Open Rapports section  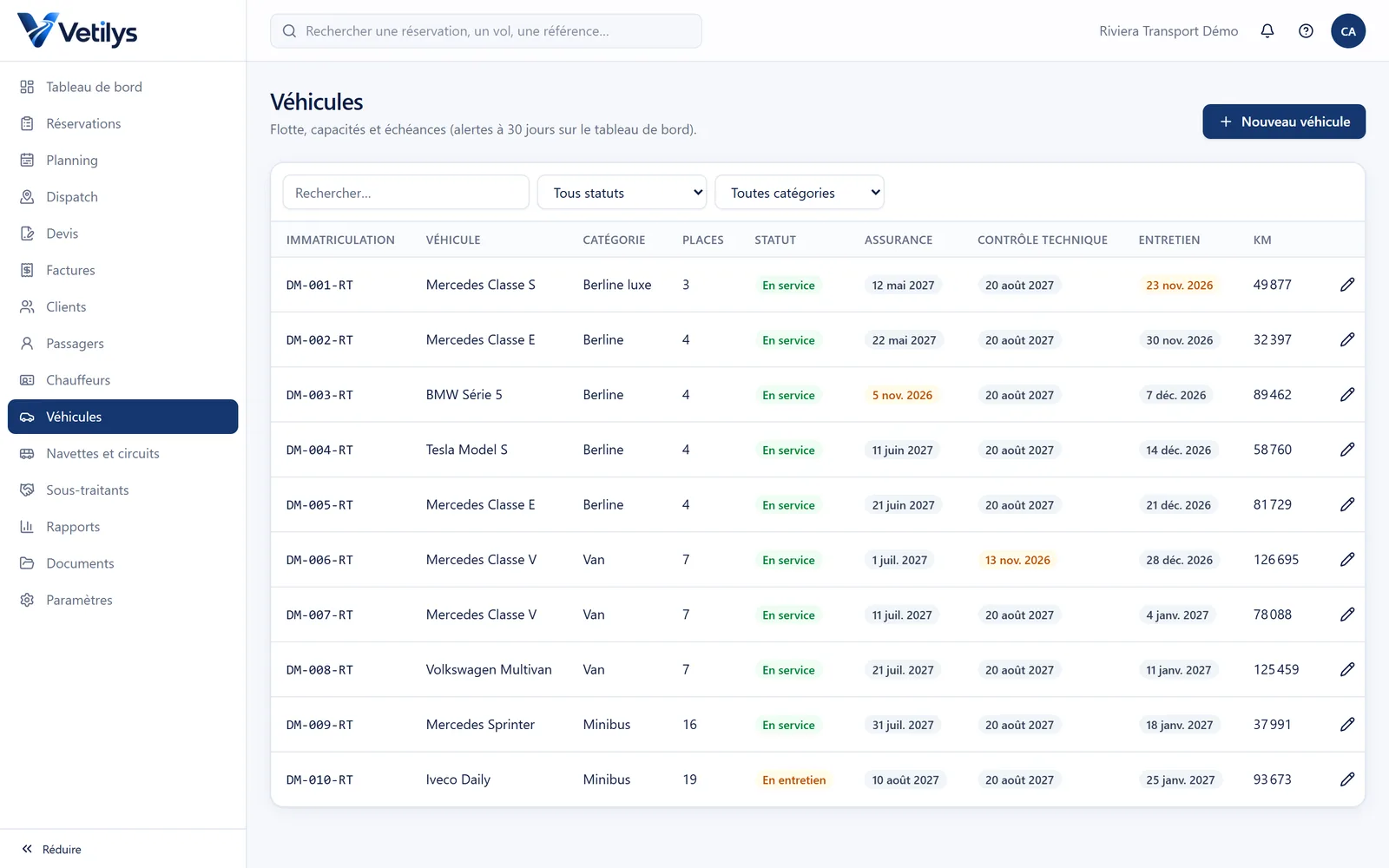(123, 527)
